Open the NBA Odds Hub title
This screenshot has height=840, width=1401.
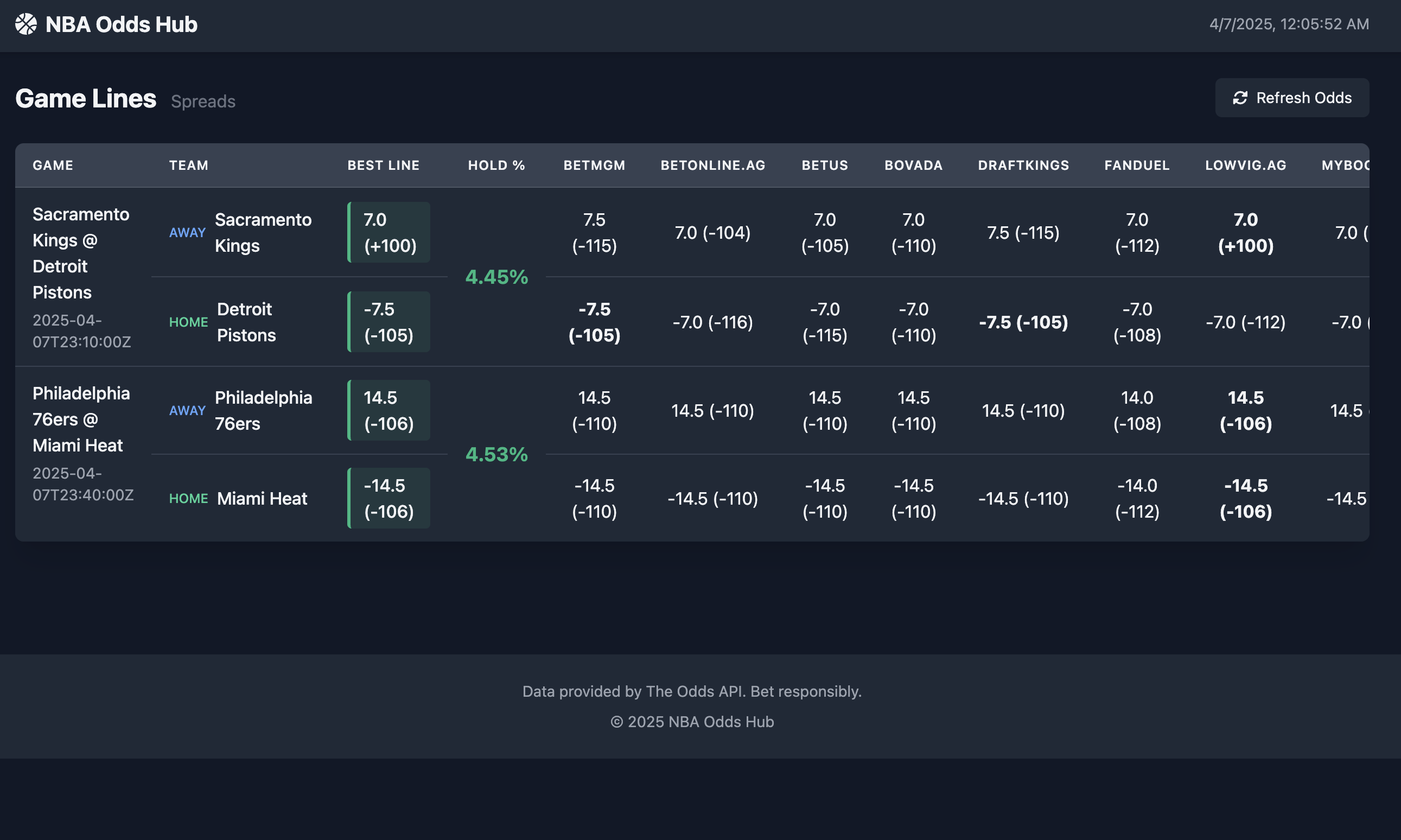tap(121, 24)
